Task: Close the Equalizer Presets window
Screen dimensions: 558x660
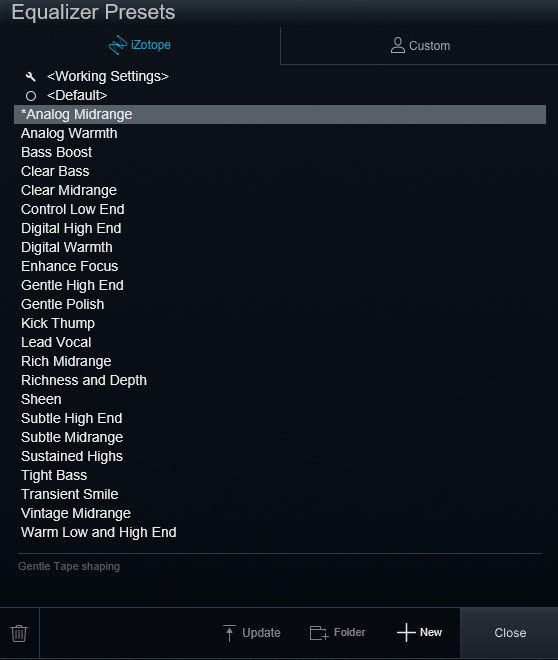Action: (x=510, y=633)
